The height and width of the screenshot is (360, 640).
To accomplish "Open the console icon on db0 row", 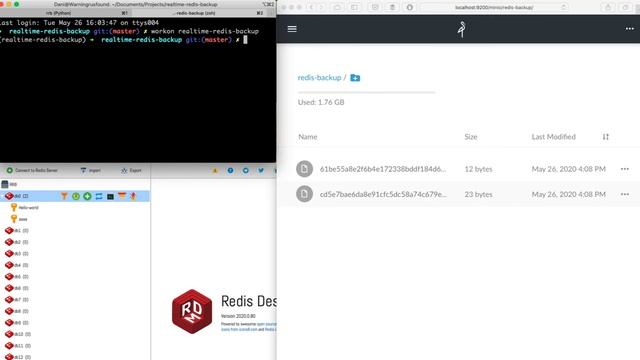I will 110,196.
